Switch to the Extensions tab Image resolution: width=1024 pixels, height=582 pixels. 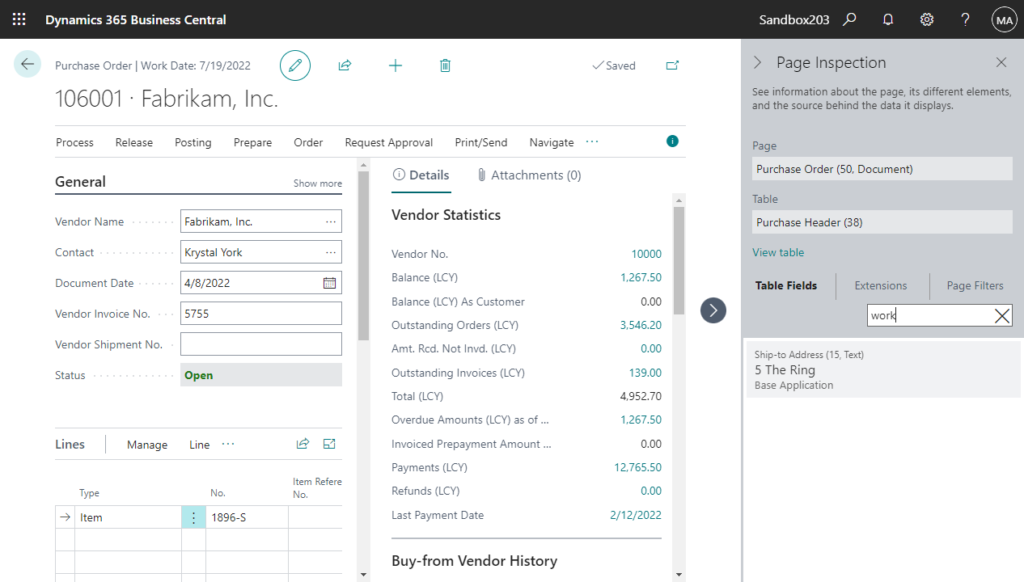[x=880, y=286]
